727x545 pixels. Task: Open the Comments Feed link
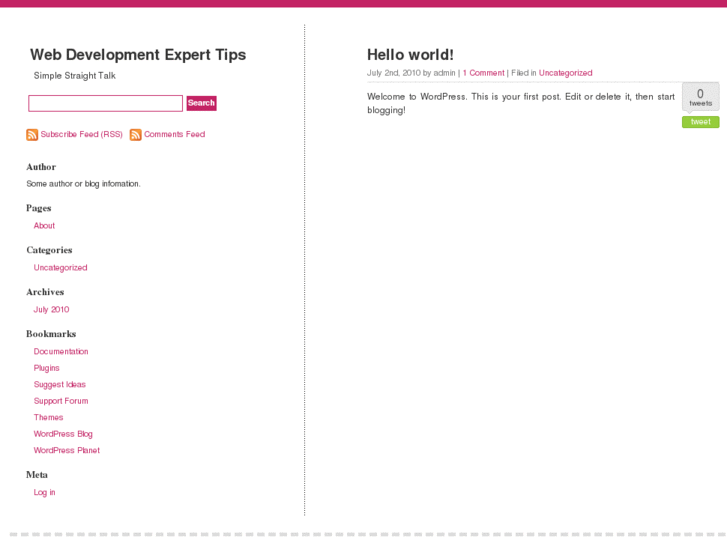(174, 134)
